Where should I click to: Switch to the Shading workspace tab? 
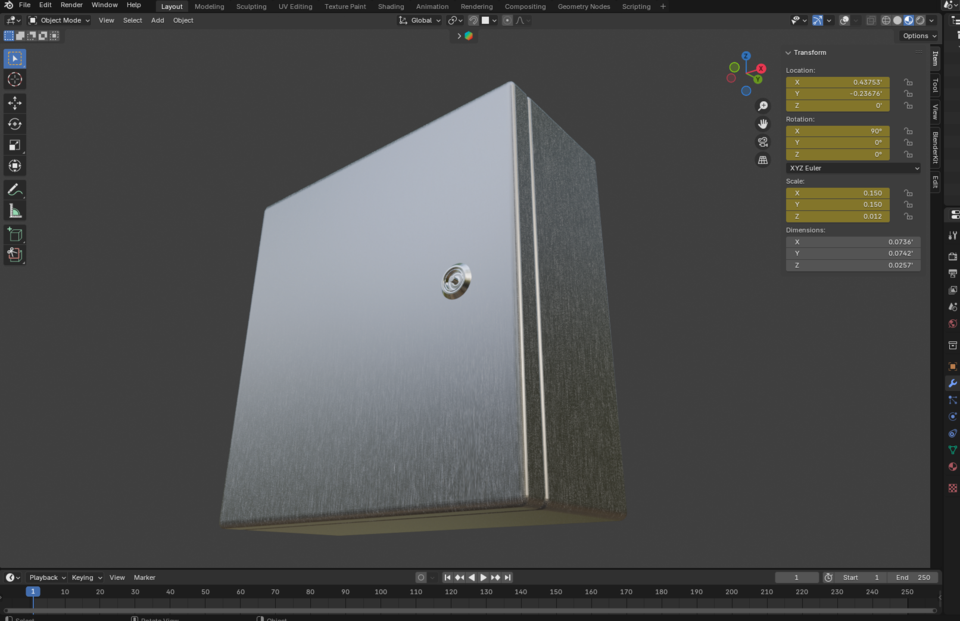(391, 6)
